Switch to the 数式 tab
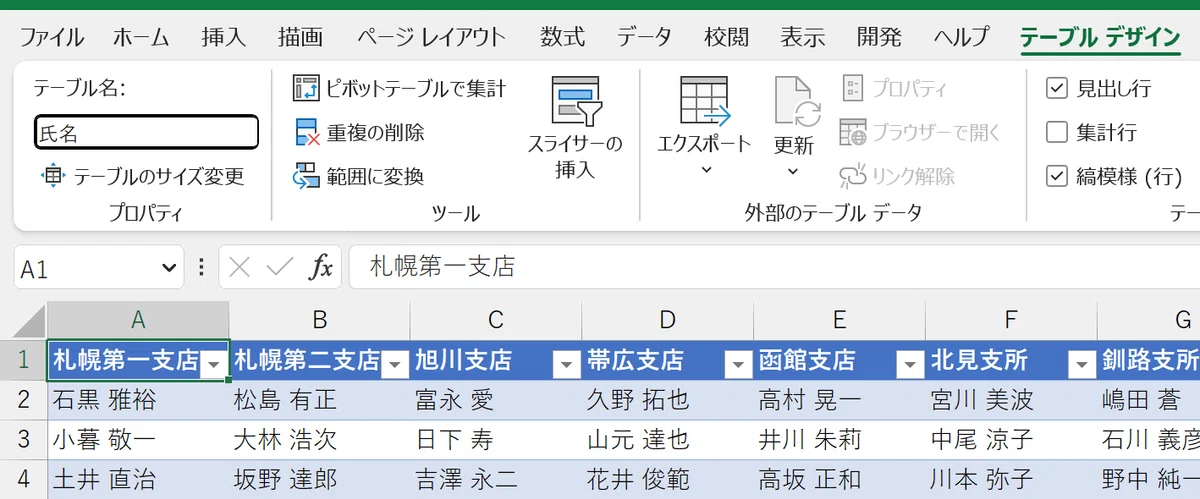 pyautogui.click(x=563, y=38)
